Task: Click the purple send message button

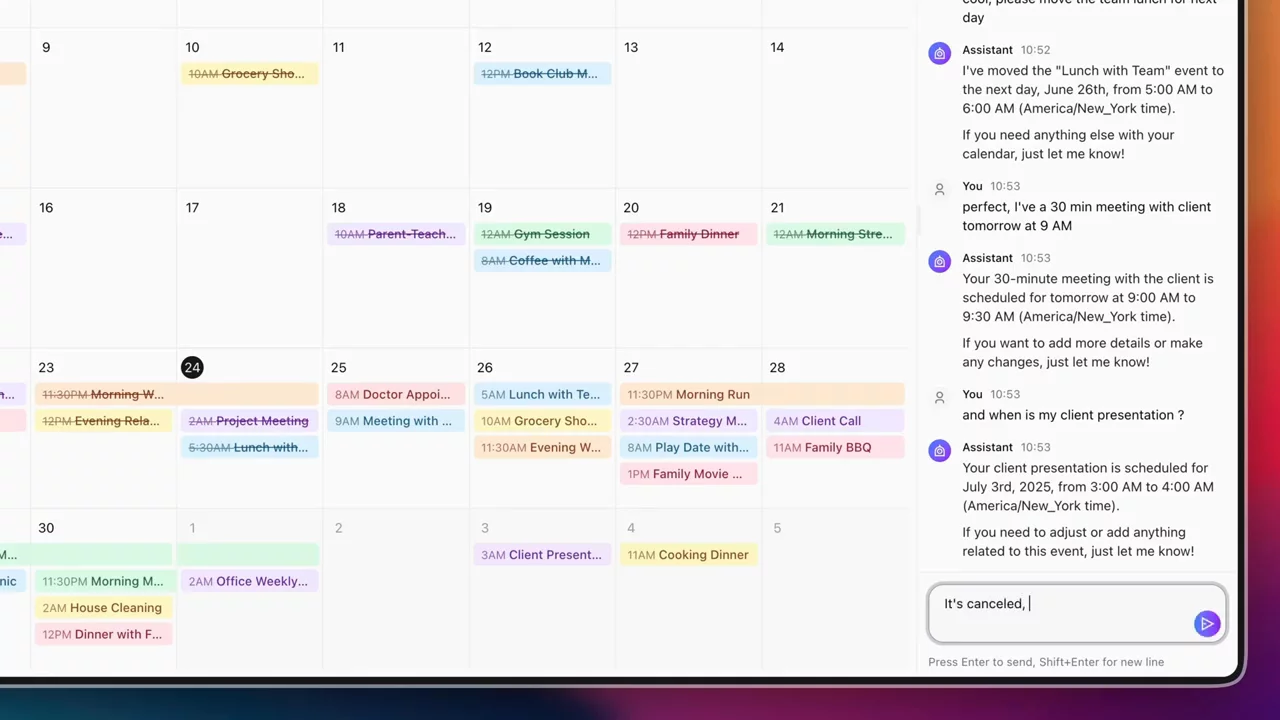Action: 1207,624
